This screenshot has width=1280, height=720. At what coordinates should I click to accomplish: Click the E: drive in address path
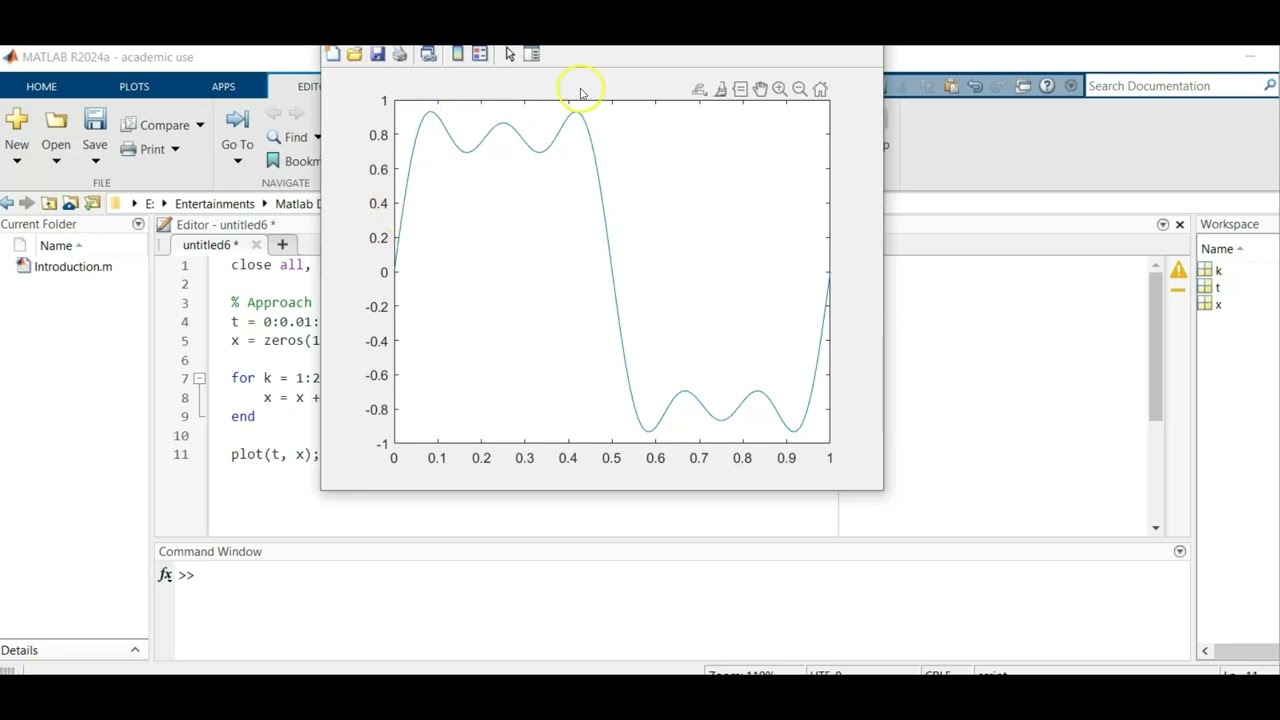[149, 203]
